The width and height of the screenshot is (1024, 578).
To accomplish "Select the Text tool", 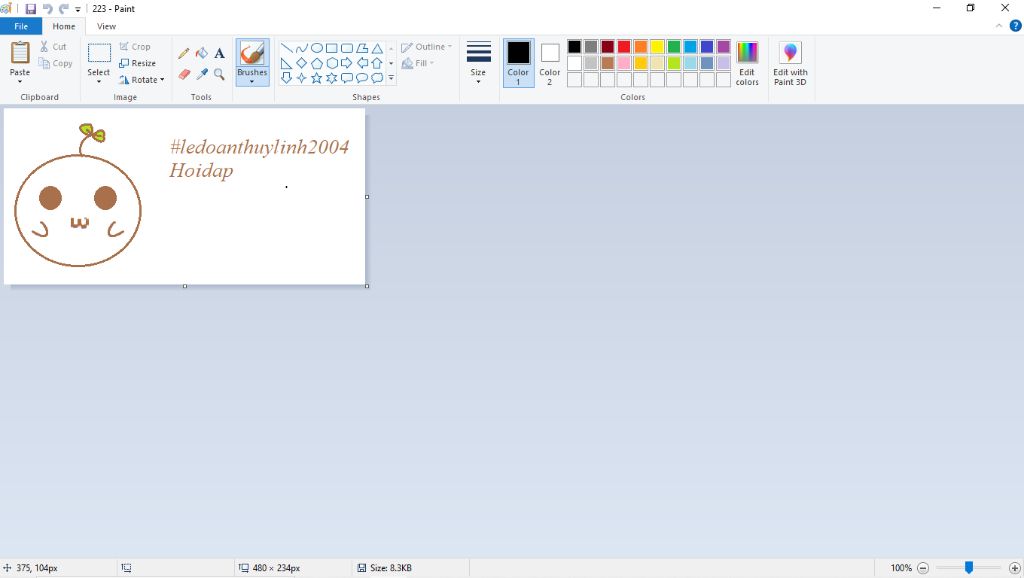I will coord(219,54).
